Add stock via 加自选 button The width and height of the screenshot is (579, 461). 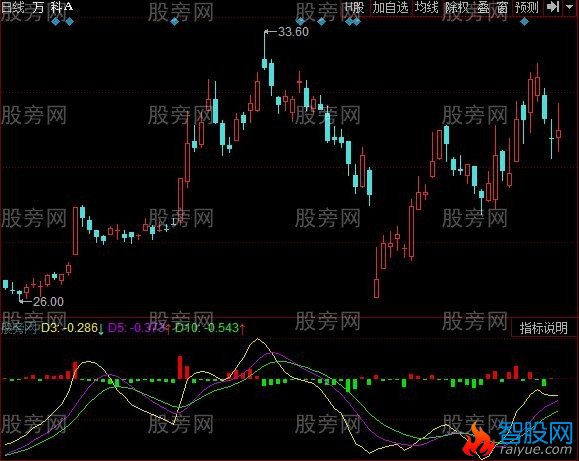coord(390,7)
